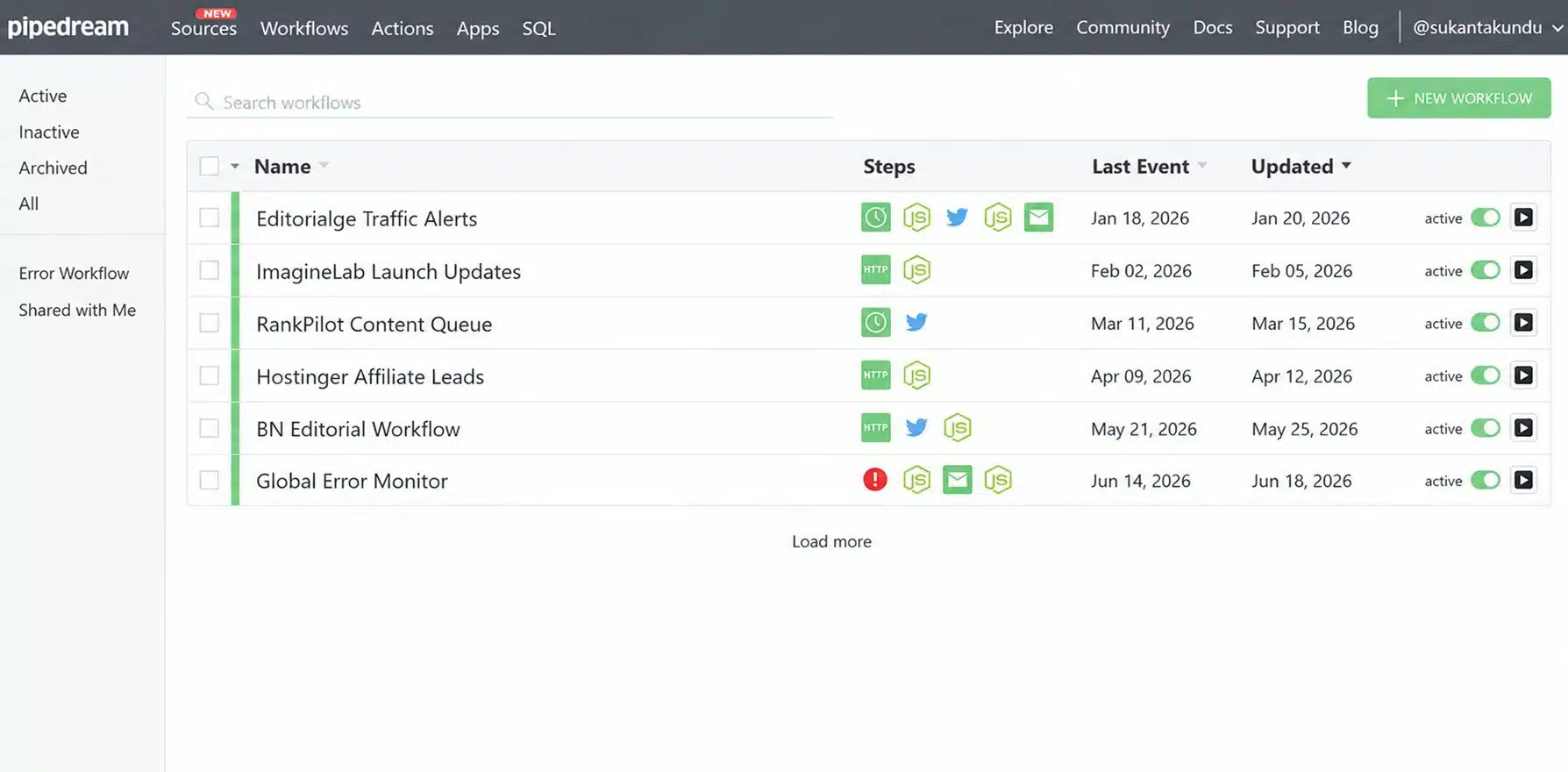The width and height of the screenshot is (1568, 772).
Task: Sort workflows by the Last Event column
Action: click(x=1149, y=166)
